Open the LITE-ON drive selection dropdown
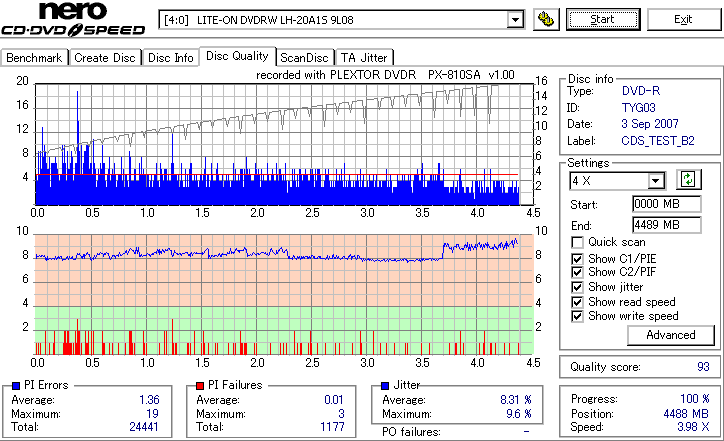 click(x=515, y=20)
